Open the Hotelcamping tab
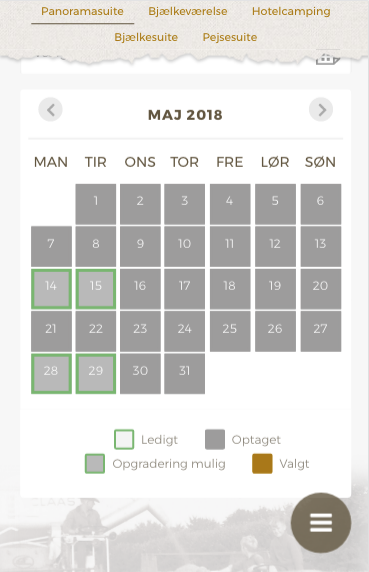The image size is (369, 572). 291,11
